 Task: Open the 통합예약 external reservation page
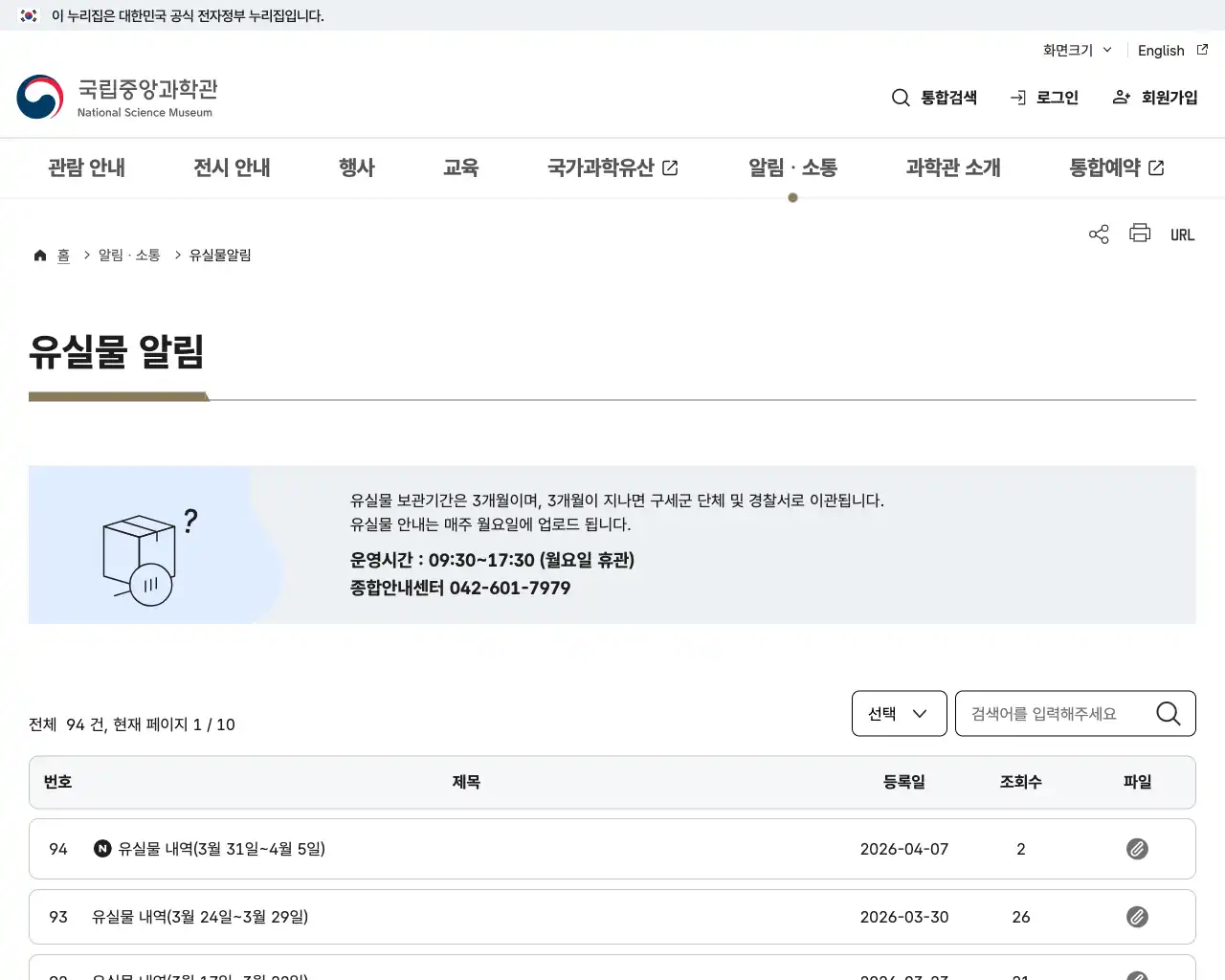pos(1116,167)
